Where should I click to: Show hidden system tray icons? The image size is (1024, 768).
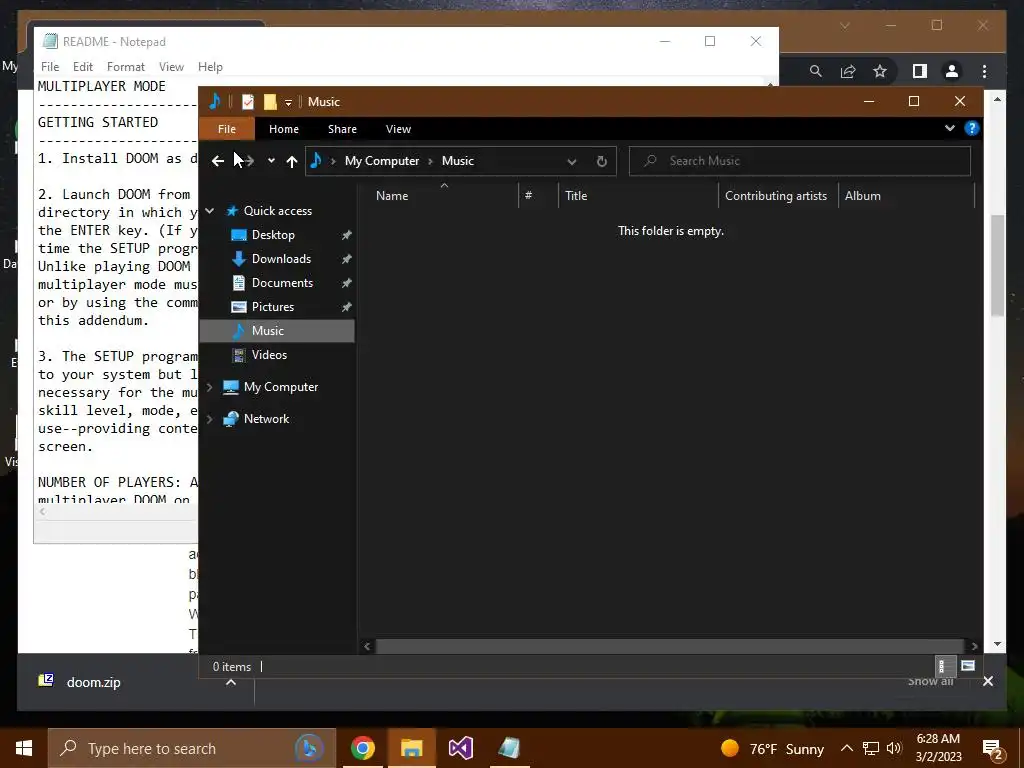point(846,748)
